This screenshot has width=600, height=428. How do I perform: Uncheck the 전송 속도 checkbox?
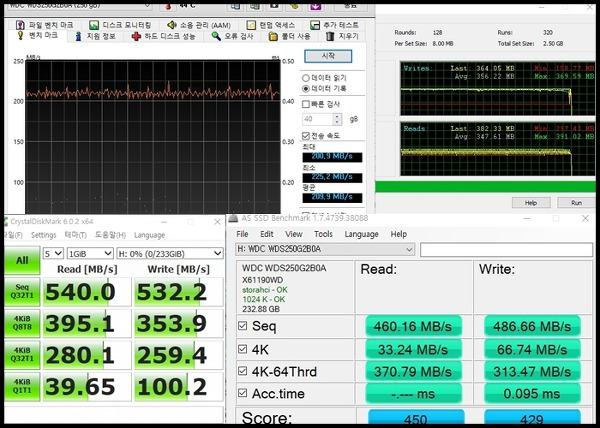pyautogui.click(x=305, y=135)
